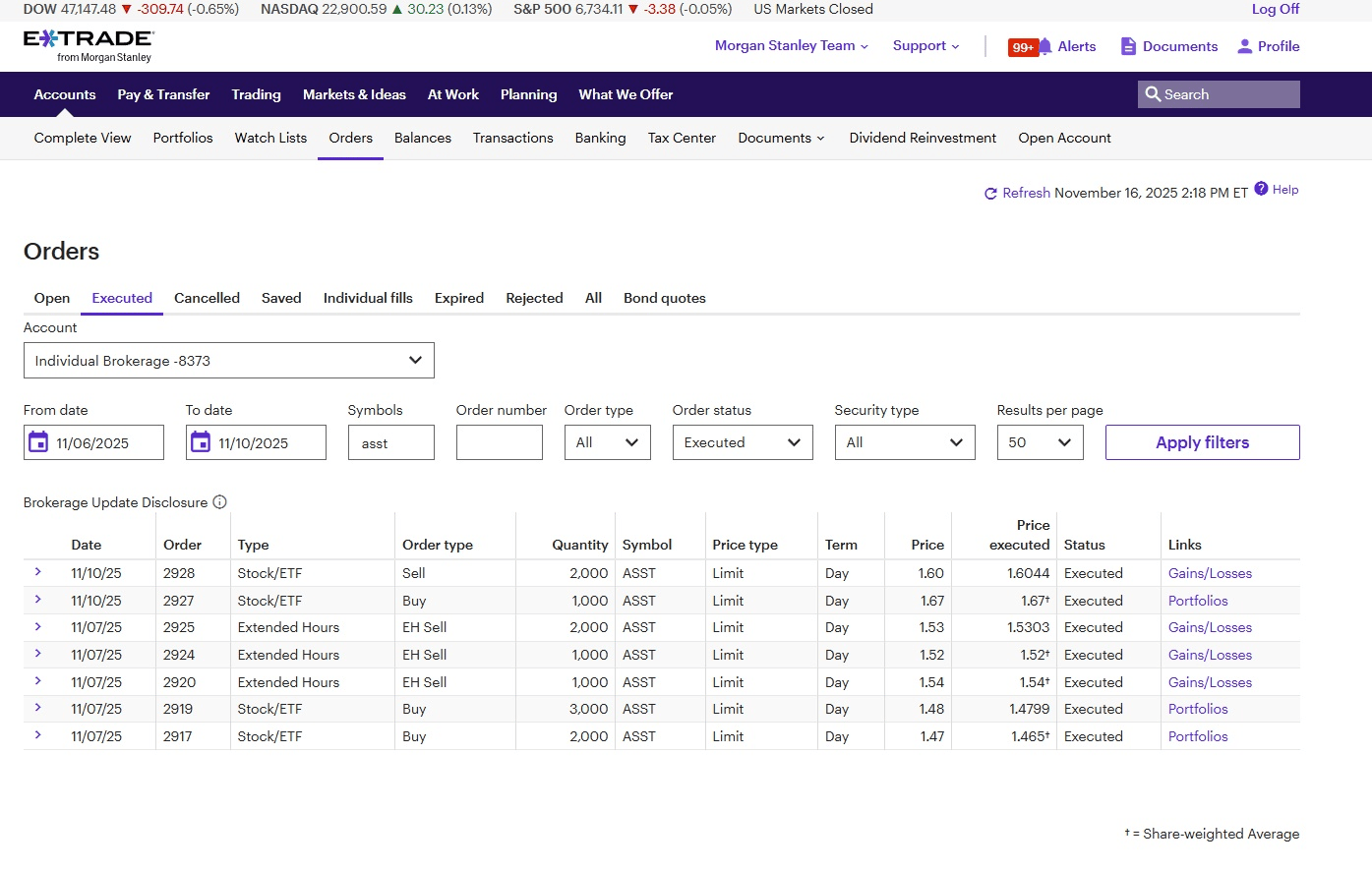Expand order 2928 row details
Viewport: 1372px width, 870px height.
click(38, 572)
